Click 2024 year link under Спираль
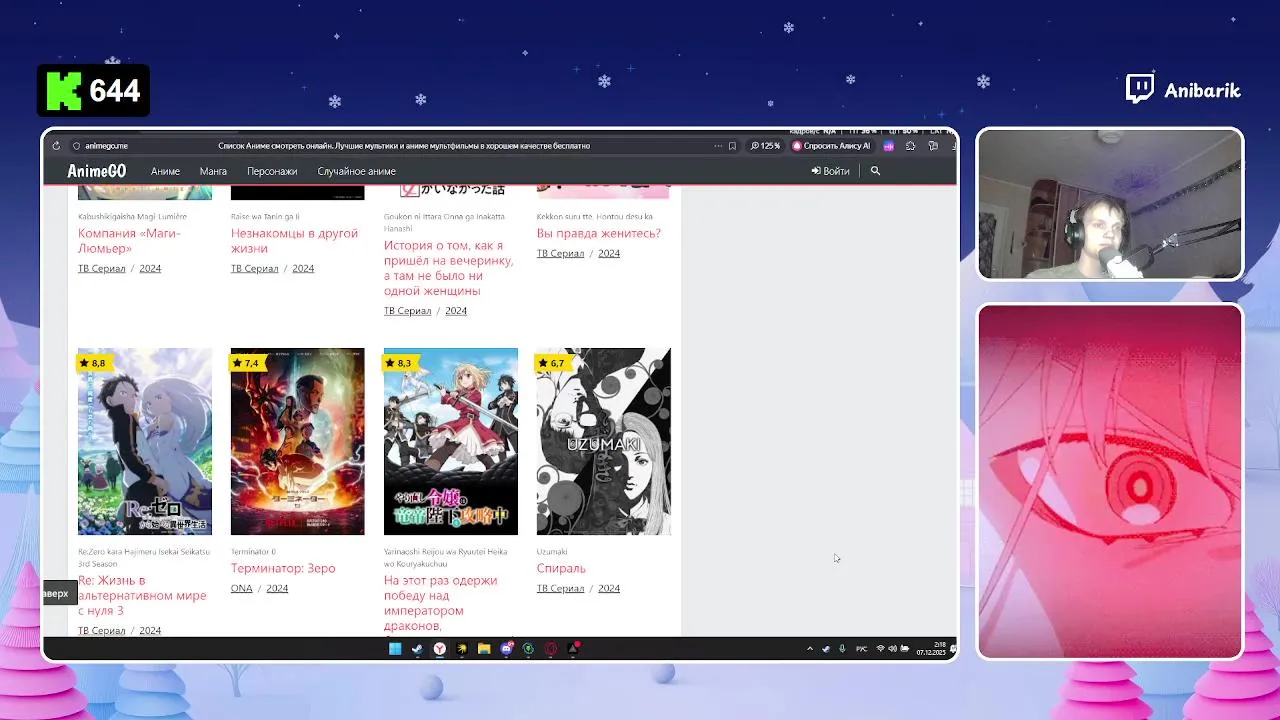The image size is (1280, 720). pos(609,588)
